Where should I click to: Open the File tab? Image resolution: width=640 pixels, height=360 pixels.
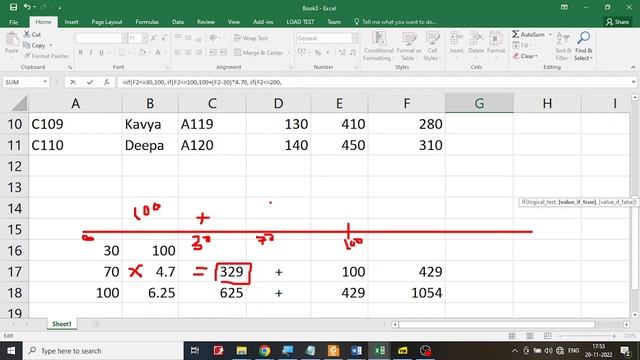tap(13, 22)
